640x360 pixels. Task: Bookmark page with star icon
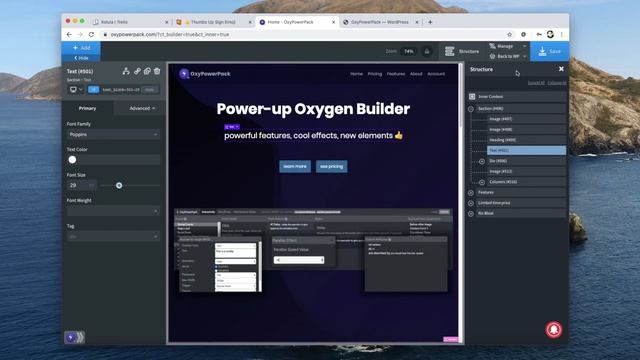509,35
